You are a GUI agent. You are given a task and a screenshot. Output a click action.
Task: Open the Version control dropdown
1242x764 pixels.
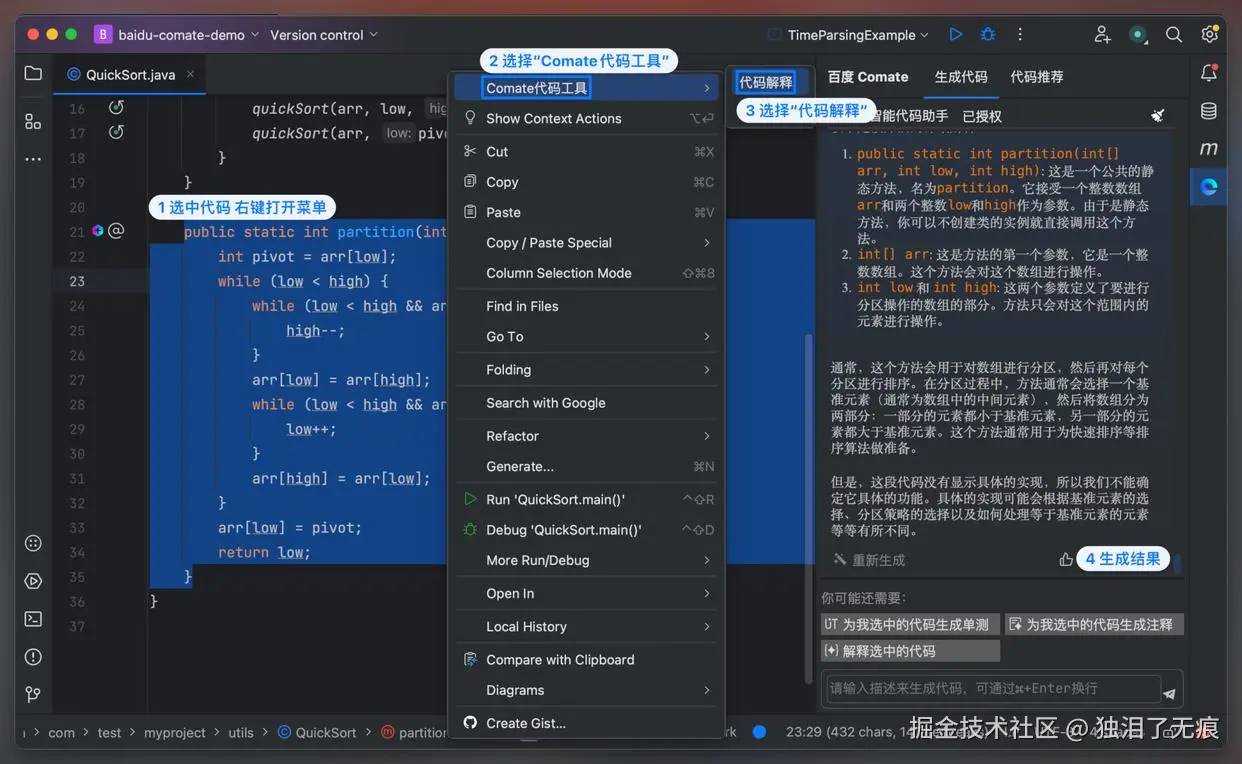(324, 34)
